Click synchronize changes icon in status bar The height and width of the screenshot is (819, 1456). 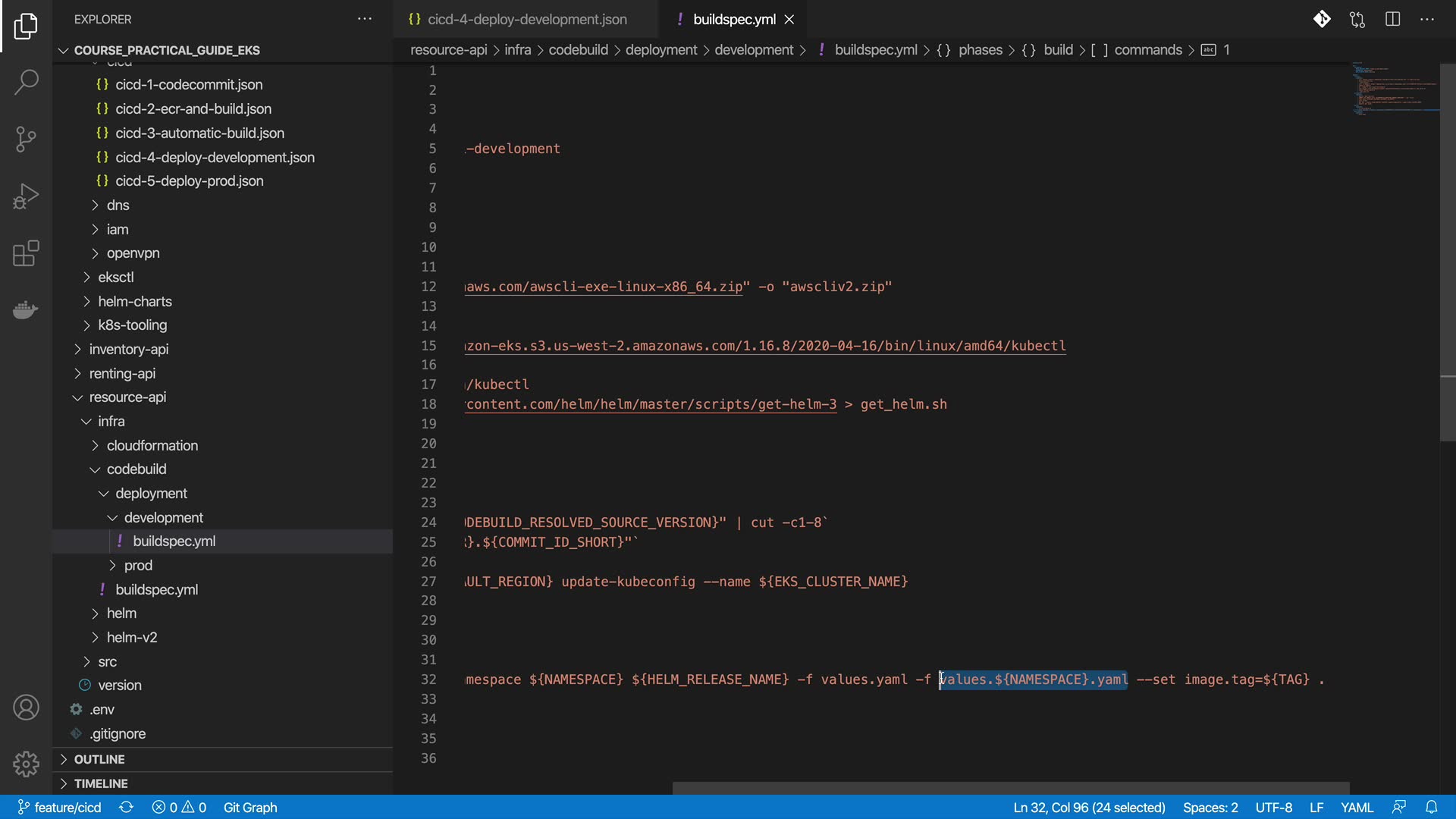[127, 807]
